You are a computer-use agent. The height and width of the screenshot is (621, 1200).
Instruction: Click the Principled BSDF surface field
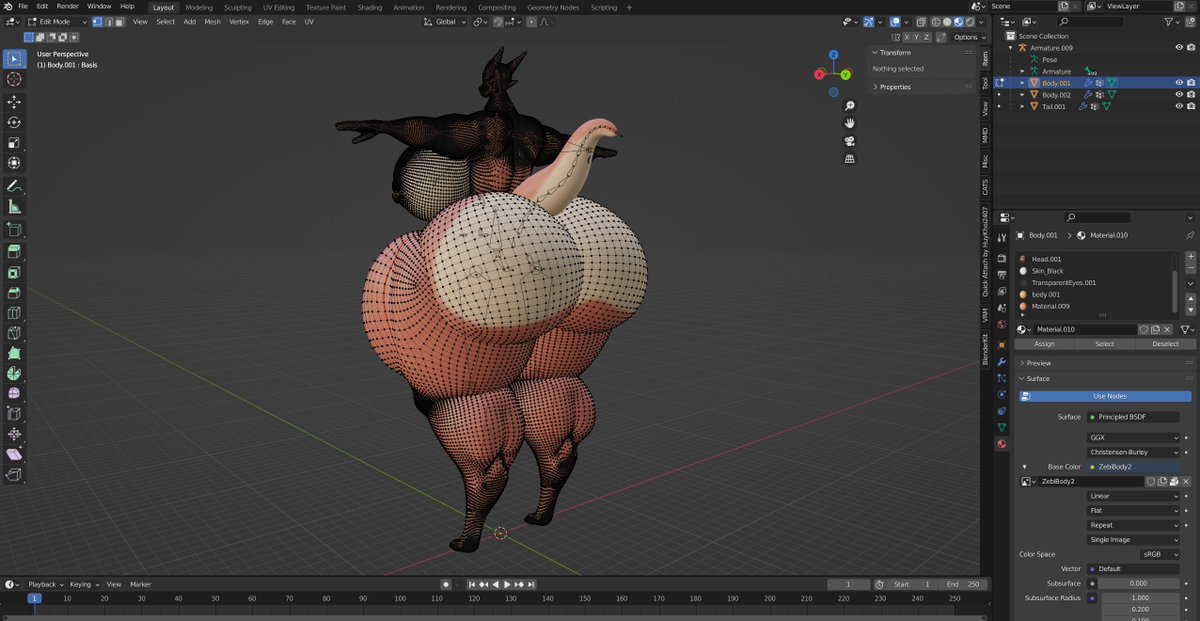(1134, 417)
